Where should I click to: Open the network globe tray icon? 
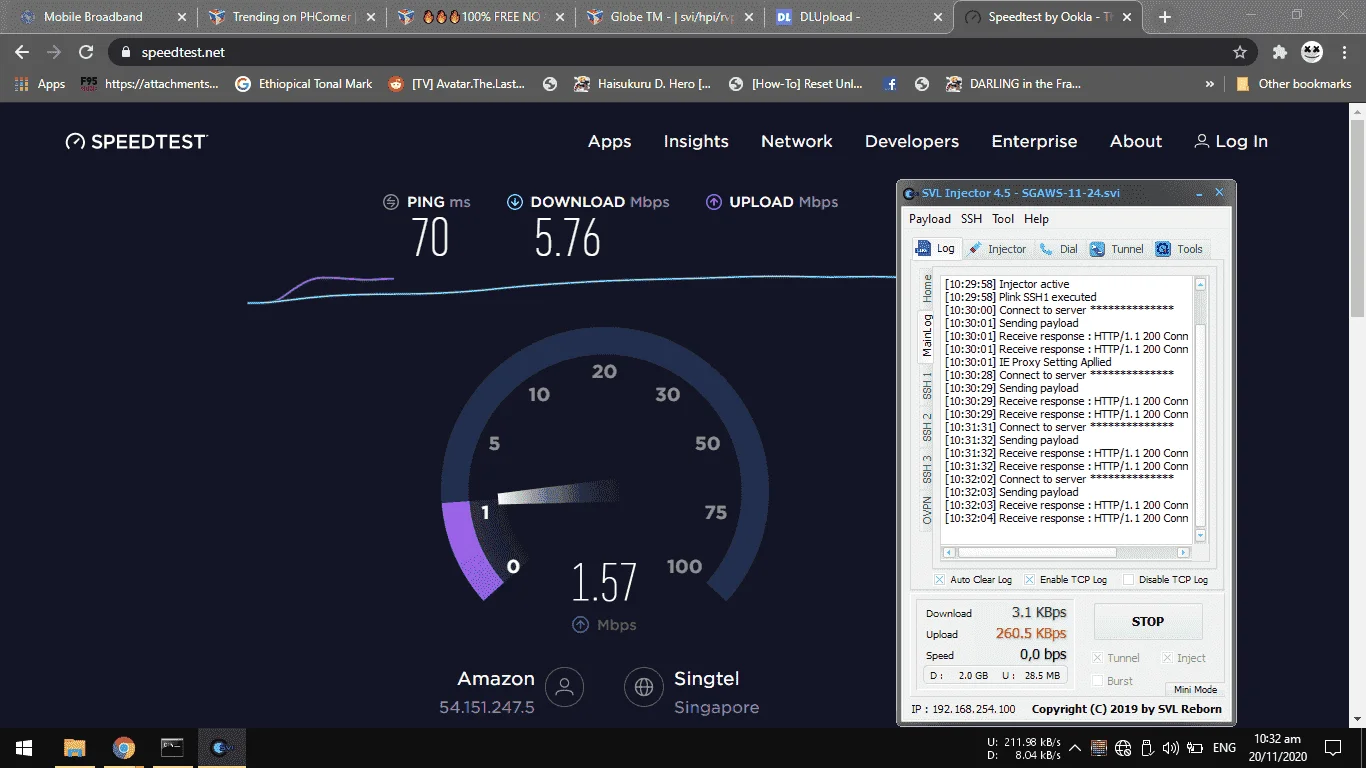1122,748
